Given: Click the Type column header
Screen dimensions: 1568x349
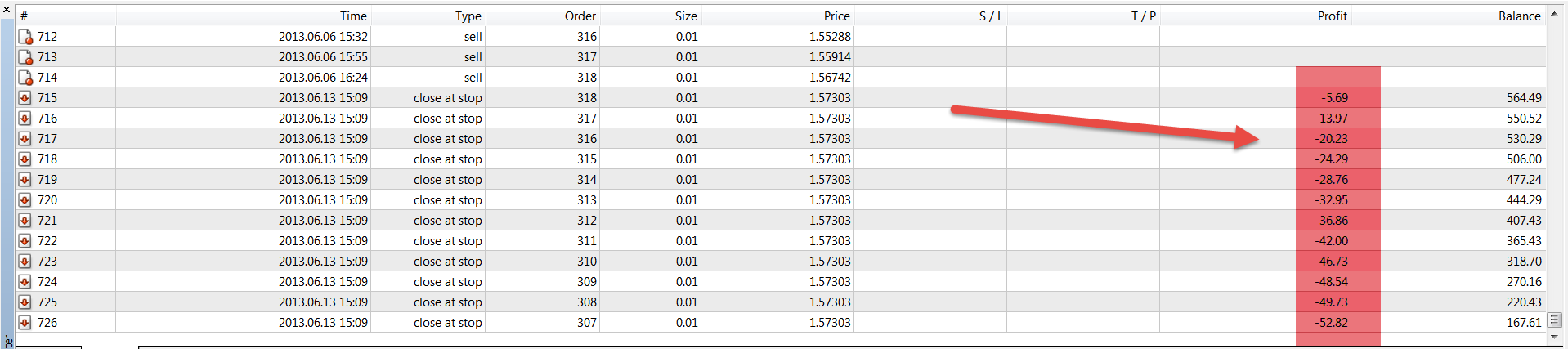Looking at the screenshot, I should click(468, 16).
